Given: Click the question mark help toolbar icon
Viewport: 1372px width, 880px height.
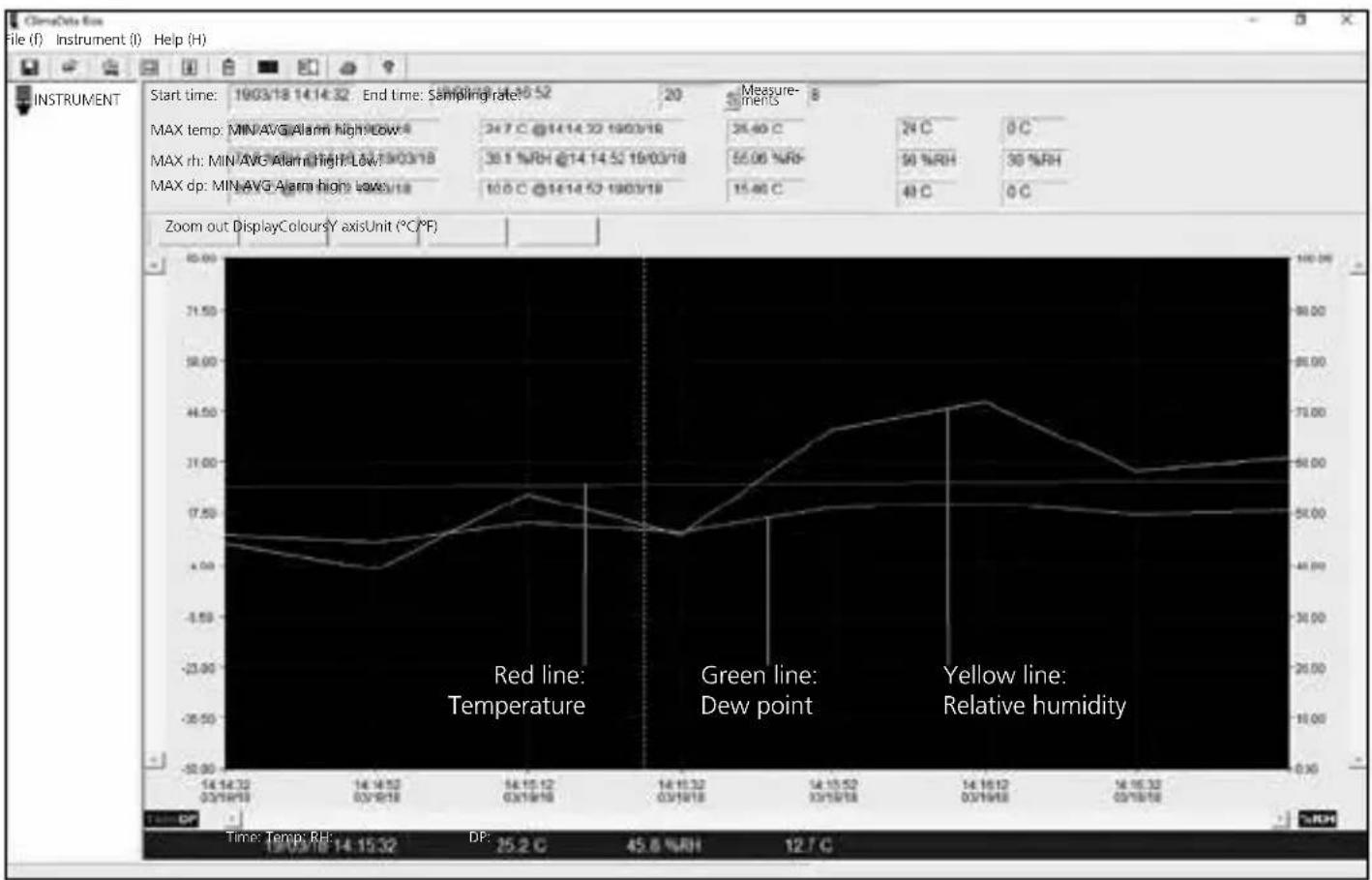Looking at the screenshot, I should point(388,67).
